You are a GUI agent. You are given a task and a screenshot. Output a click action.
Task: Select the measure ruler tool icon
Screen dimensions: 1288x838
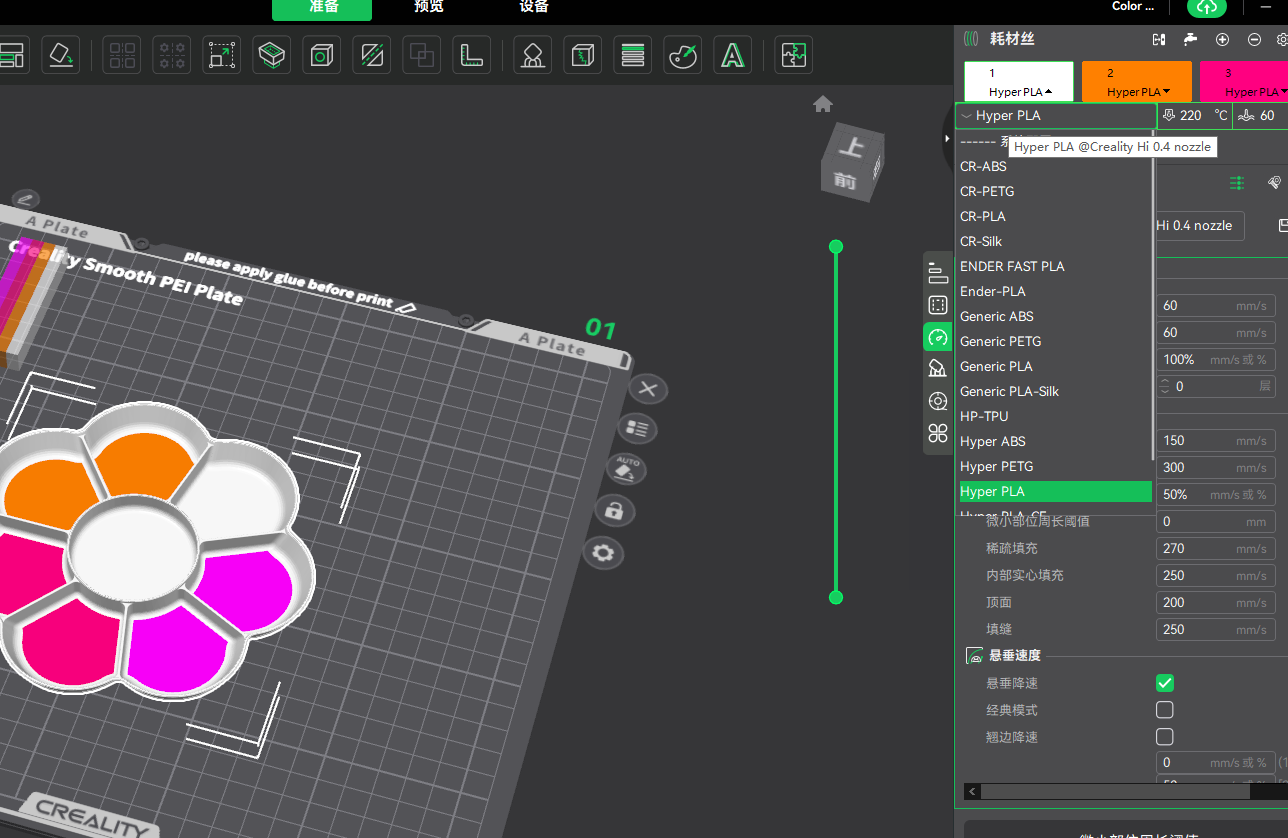point(472,54)
